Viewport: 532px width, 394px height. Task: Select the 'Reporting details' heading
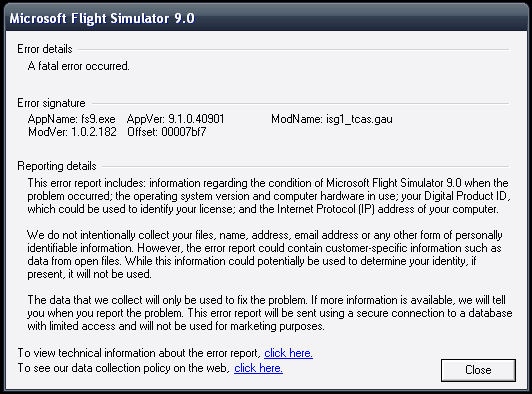pos(57,166)
